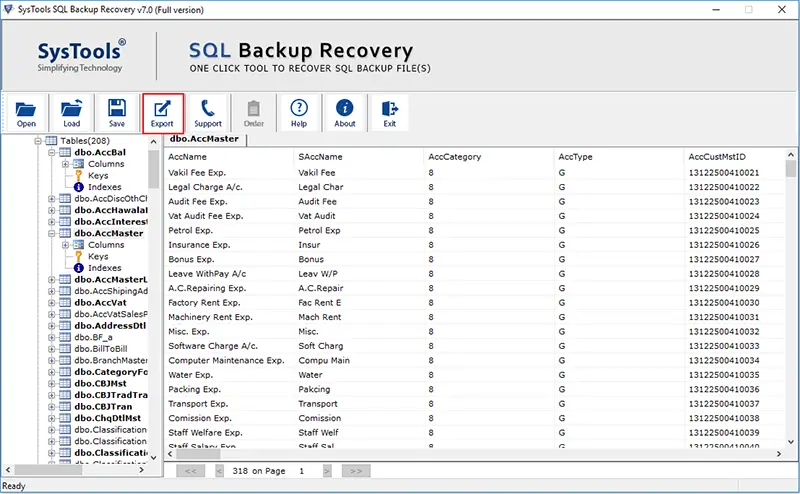Select the dbo.CBJMst table
Screen dimensions: 800x494
[x=100, y=384]
